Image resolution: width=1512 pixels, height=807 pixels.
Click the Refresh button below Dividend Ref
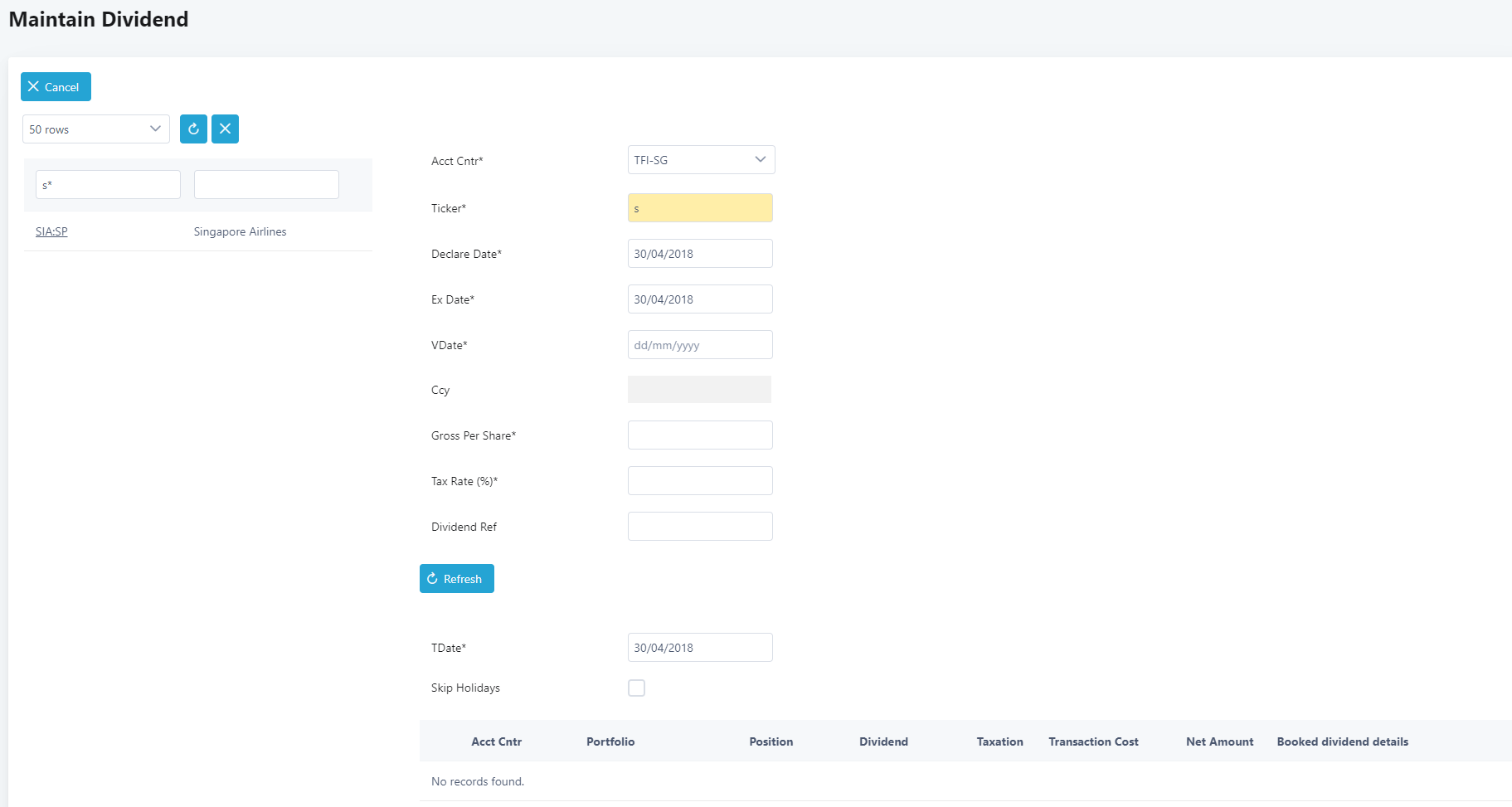(456, 579)
